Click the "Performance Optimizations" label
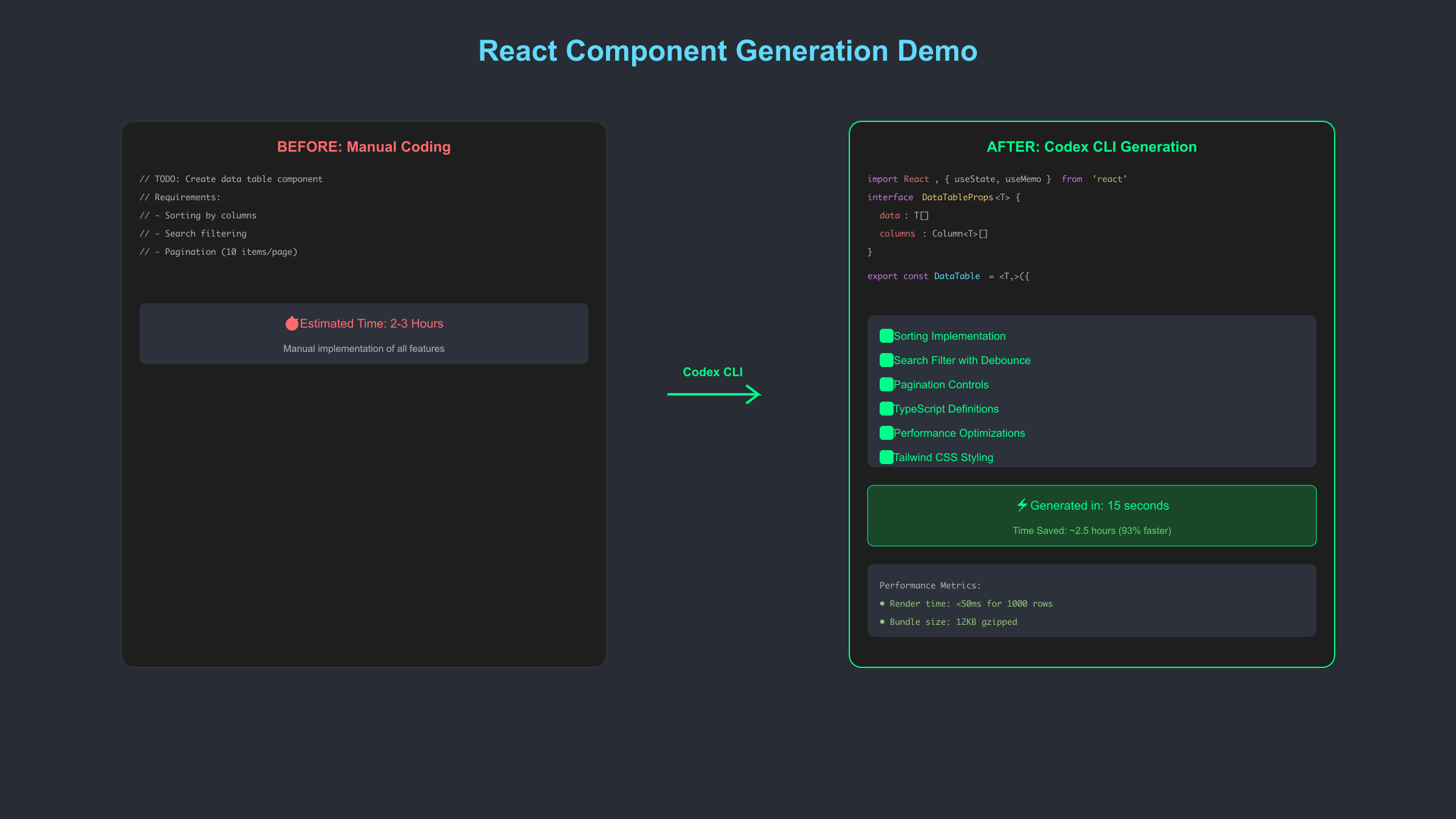The image size is (1456, 819). (x=959, y=433)
